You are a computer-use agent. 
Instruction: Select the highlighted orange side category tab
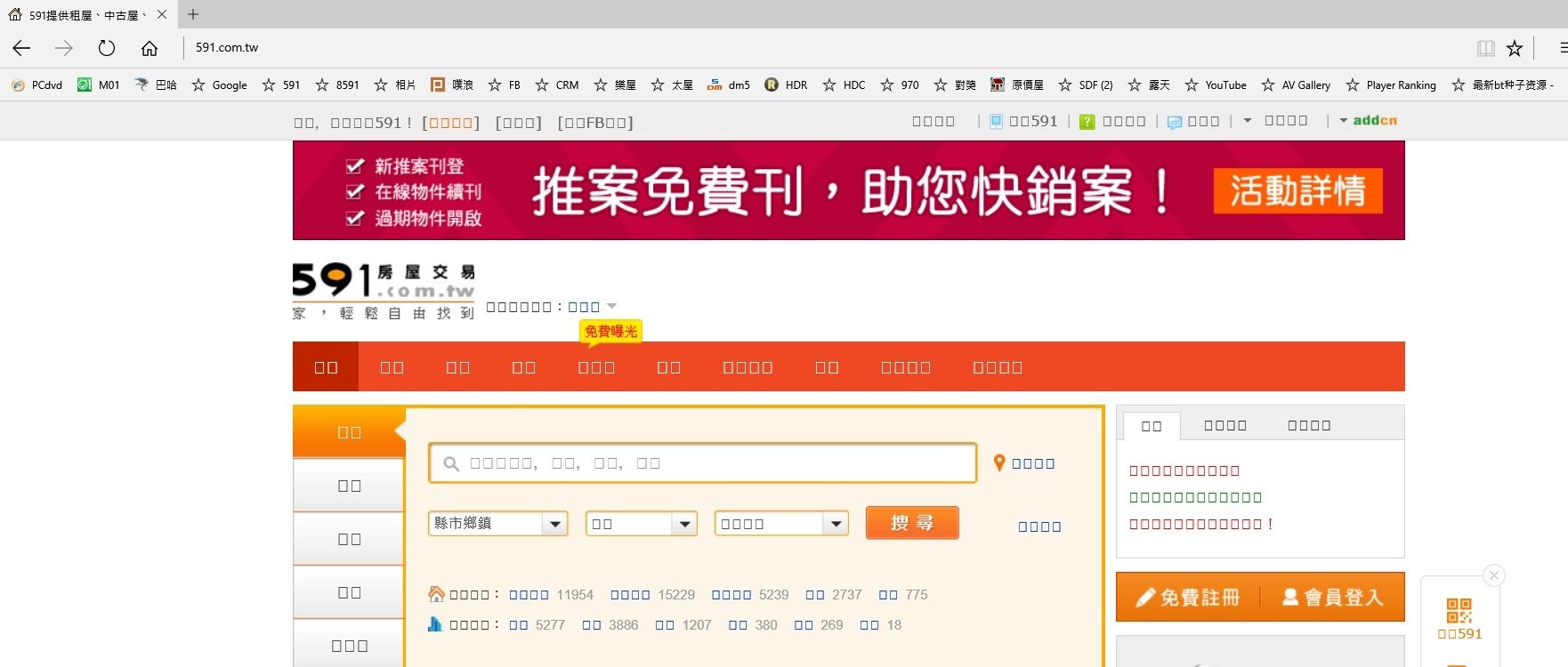pyautogui.click(x=349, y=432)
